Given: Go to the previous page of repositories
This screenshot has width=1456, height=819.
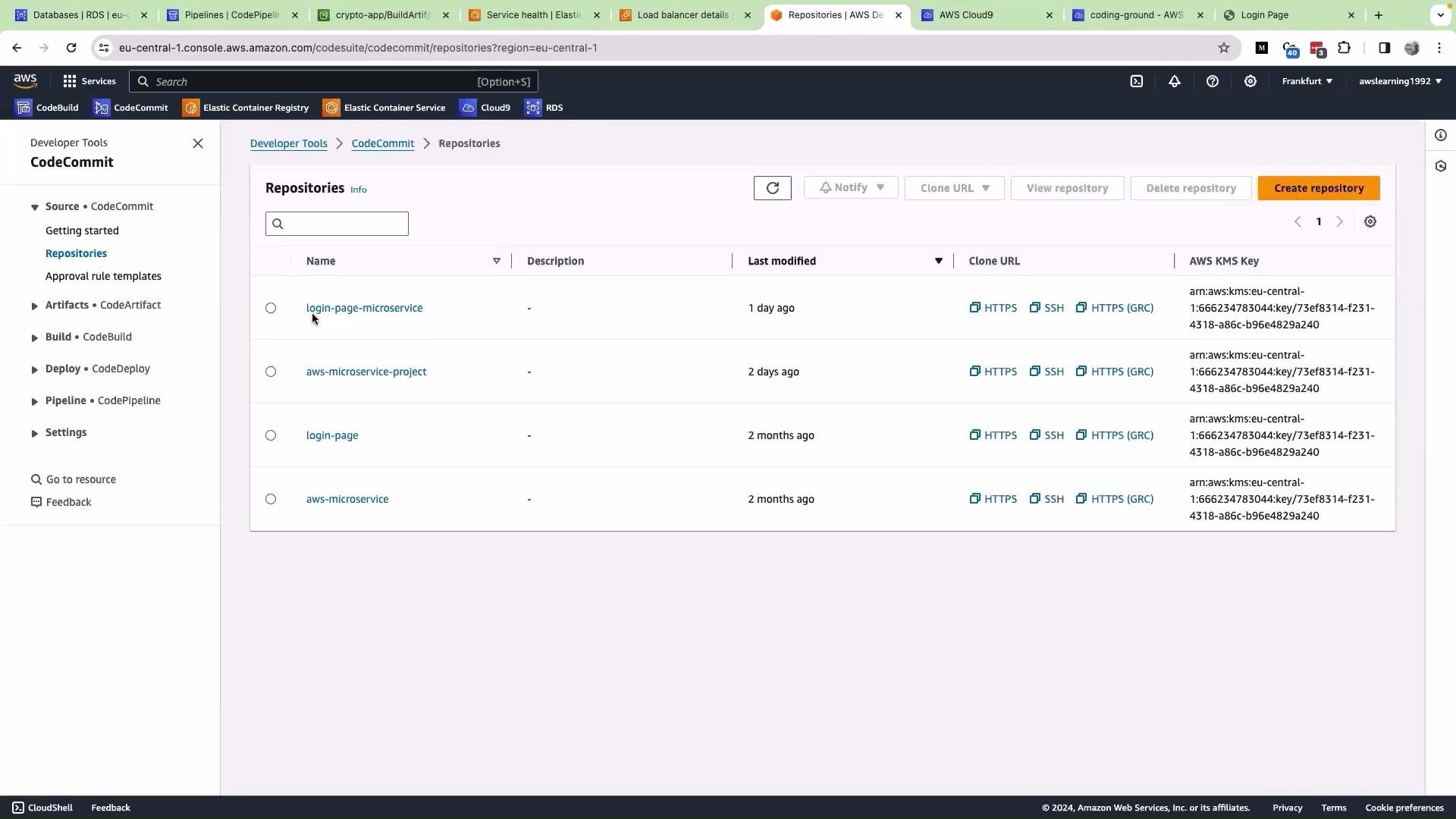Looking at the screenshot, I should [1298, 222].
